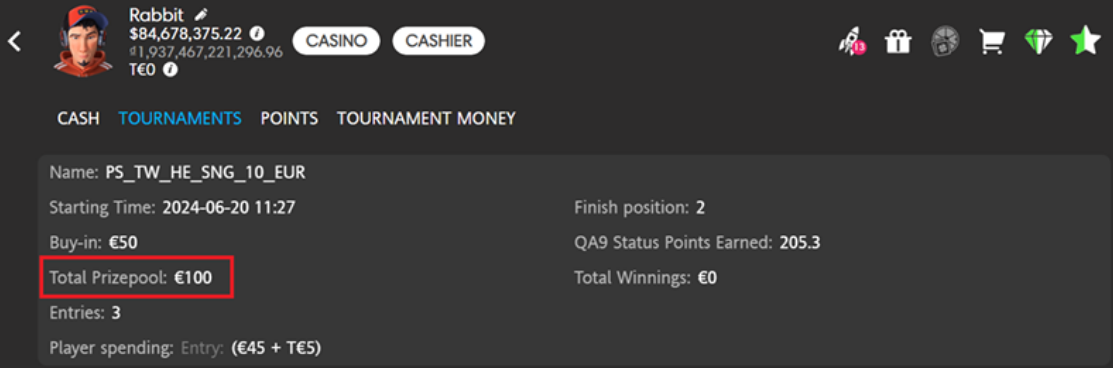This screenshot has height=368, width=1113.
Task: Open the CASHIER button
Action: 438,41
